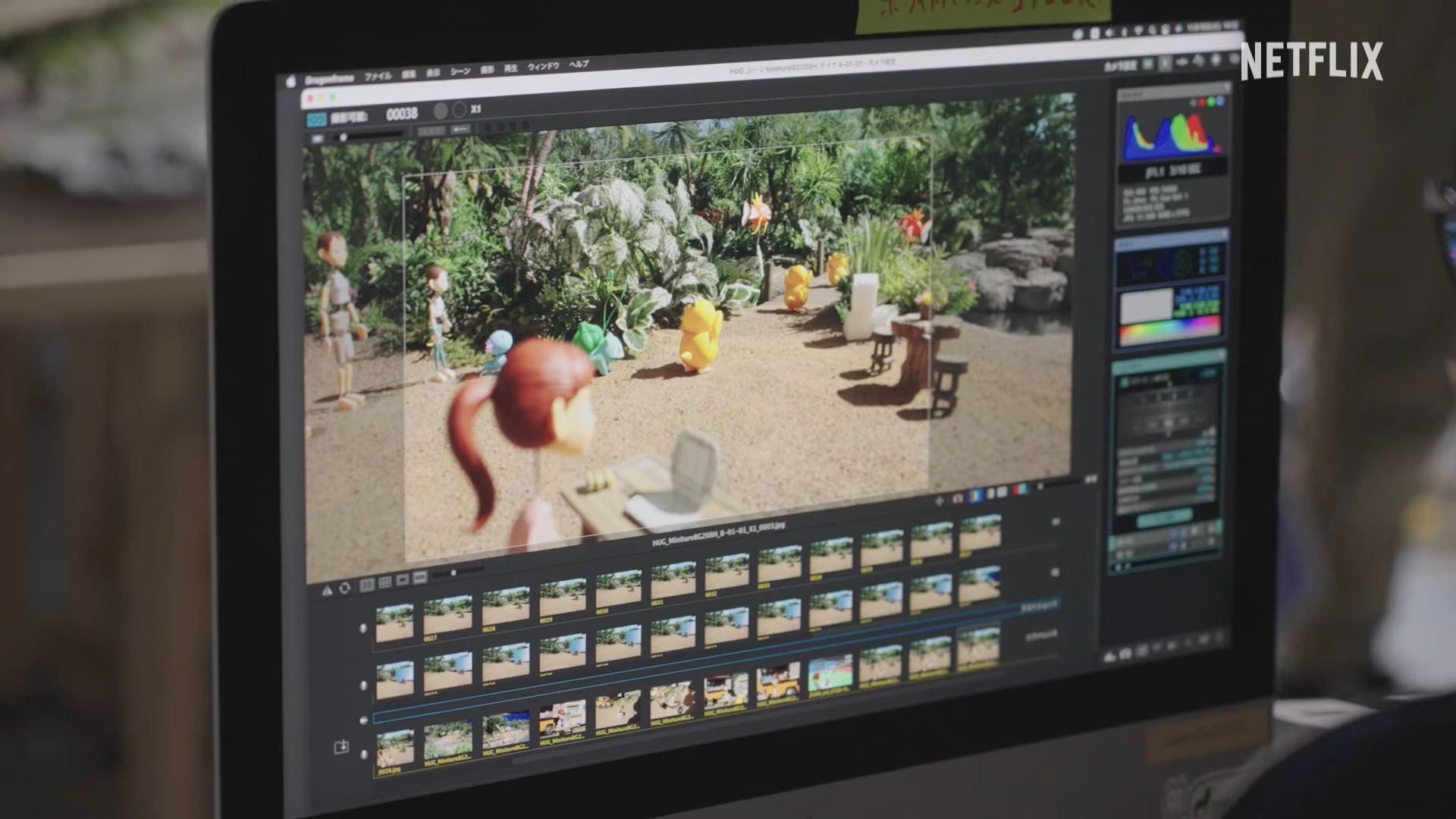This screenshot has height=819, width=1456.
Task: Open the Apple menu
Action: pyautogui.click(x=290, y=81)
